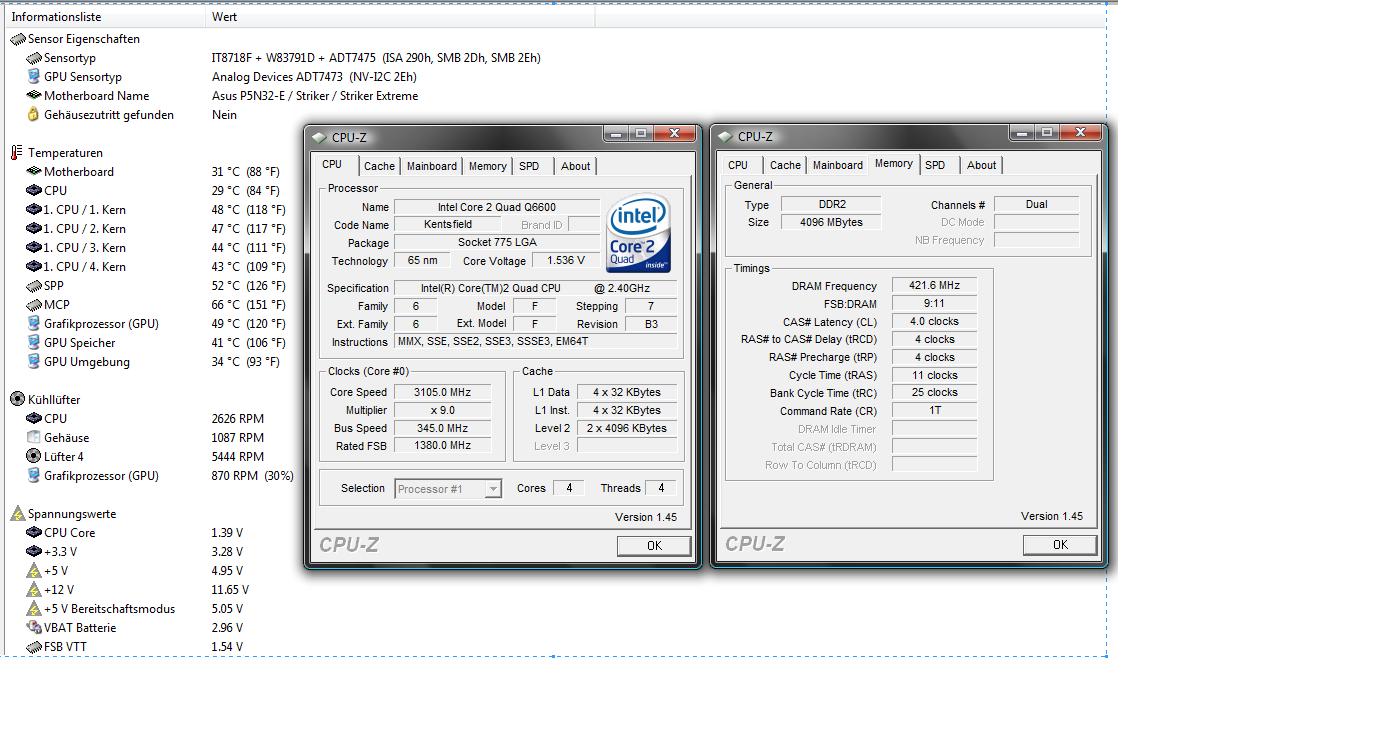Image resolution: width=1376 pixels, height=750 pixels.
Task: Click the Specification field Intel Core 2 Quad CPU
Action: 535,288
